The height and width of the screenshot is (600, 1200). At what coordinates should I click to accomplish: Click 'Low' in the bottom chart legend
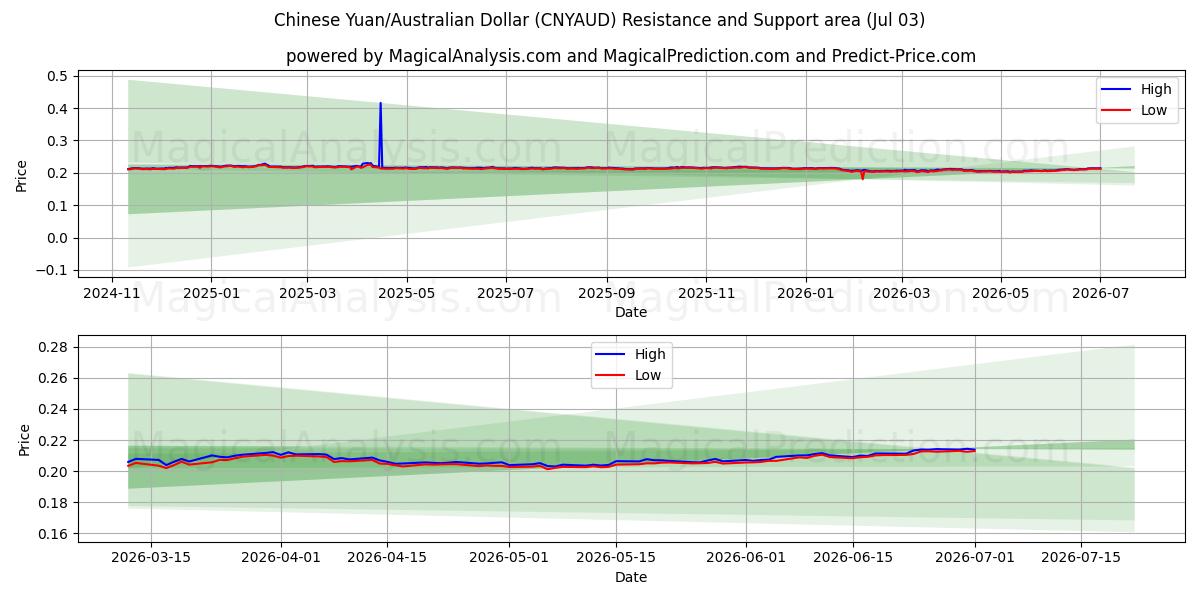pos(648,375)
